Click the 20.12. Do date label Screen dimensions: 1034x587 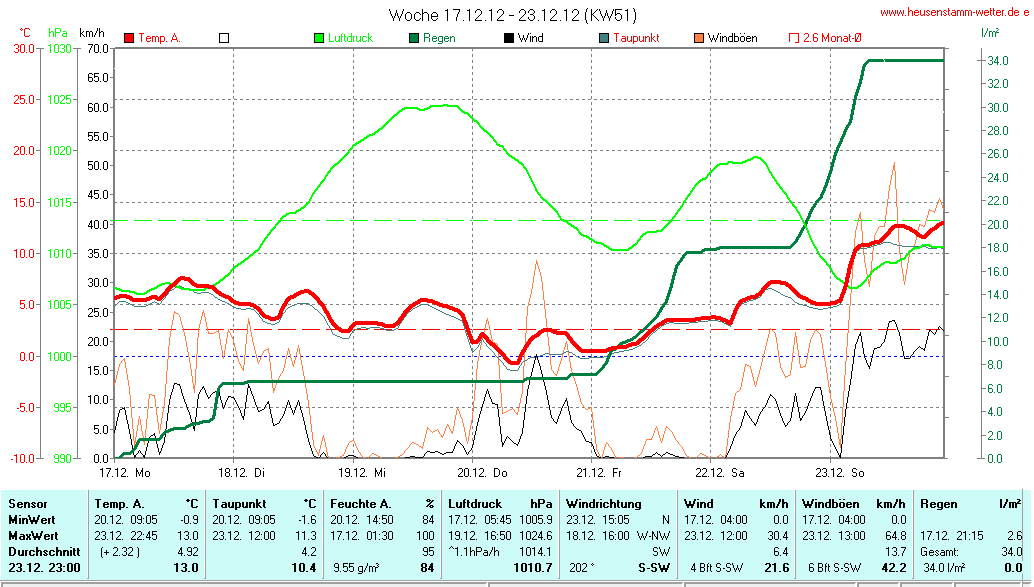tap(483, 471)
